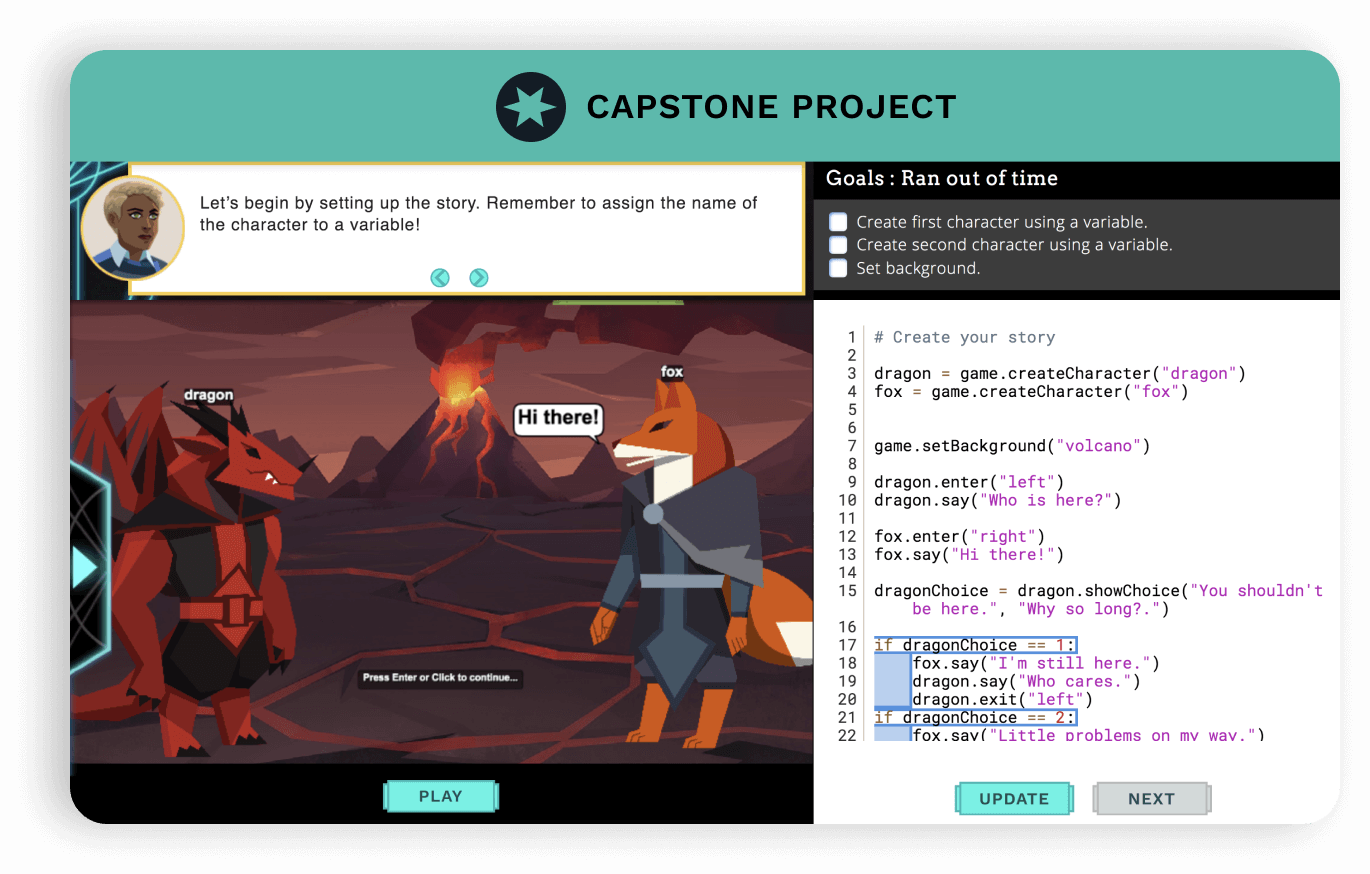Check 'Create second character using a variable'
Screen dimensions: 1370x874
pos(836,244)
